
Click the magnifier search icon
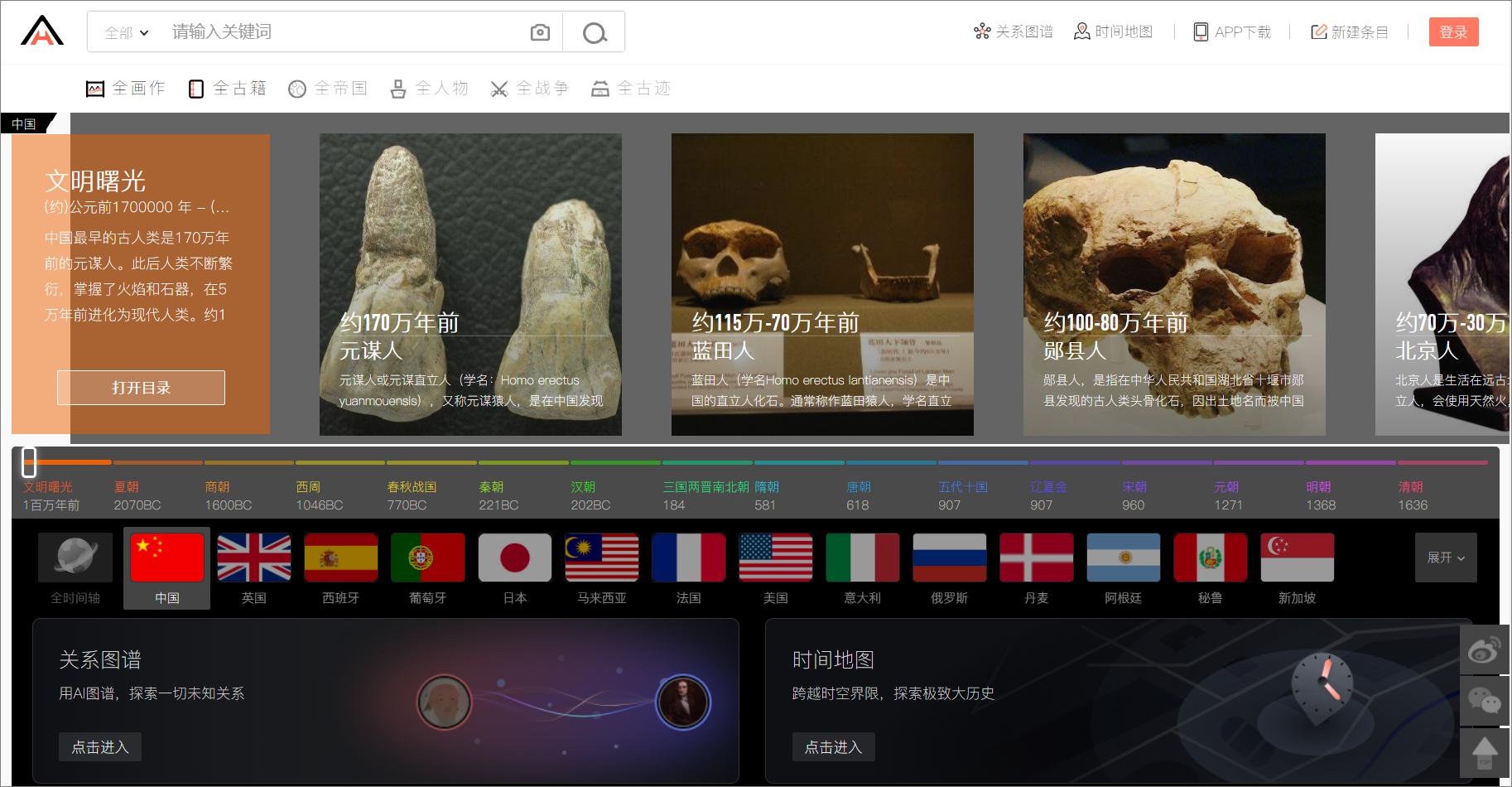(593, 31)
